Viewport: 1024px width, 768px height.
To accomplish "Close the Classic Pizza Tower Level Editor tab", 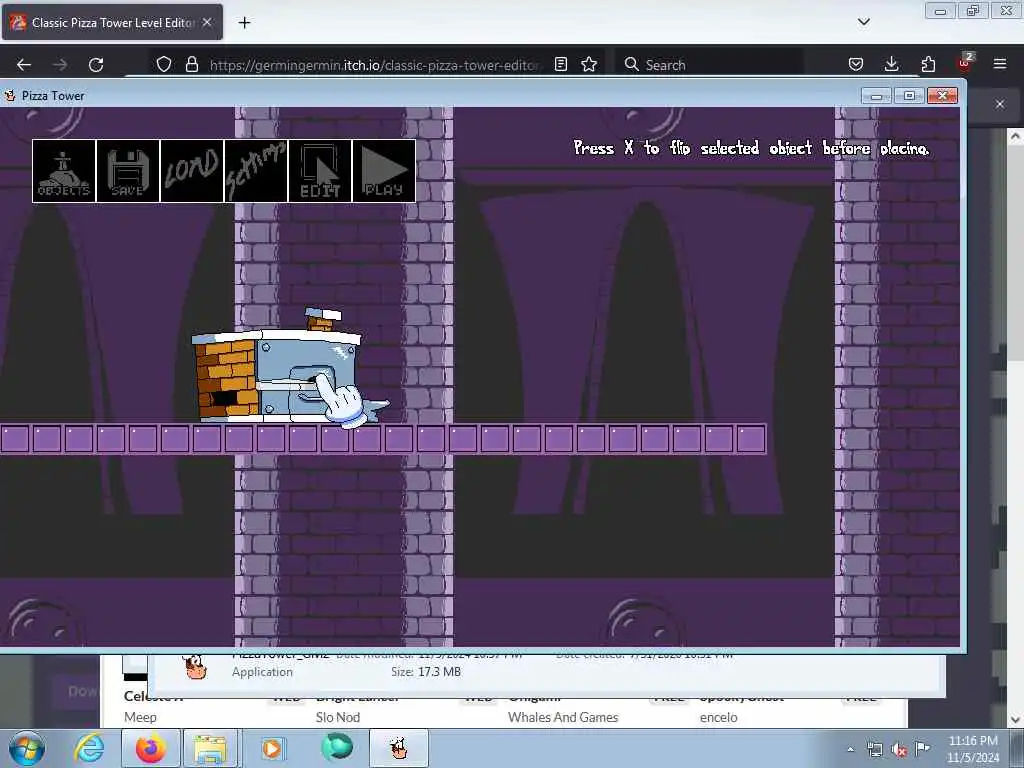I will [x=207, y=22].
